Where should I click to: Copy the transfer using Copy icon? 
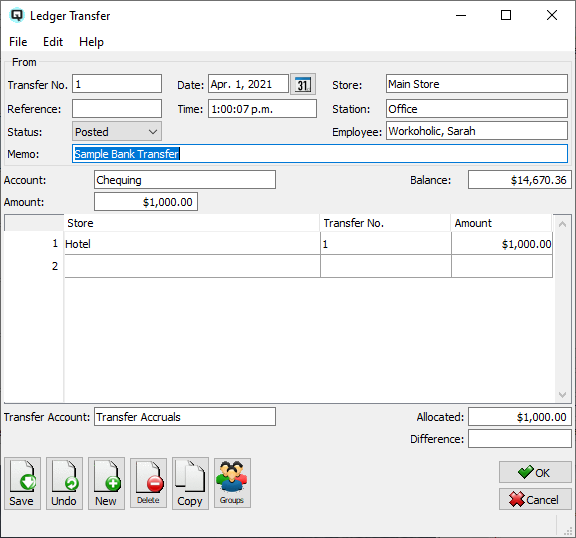(x=190, y=483)
